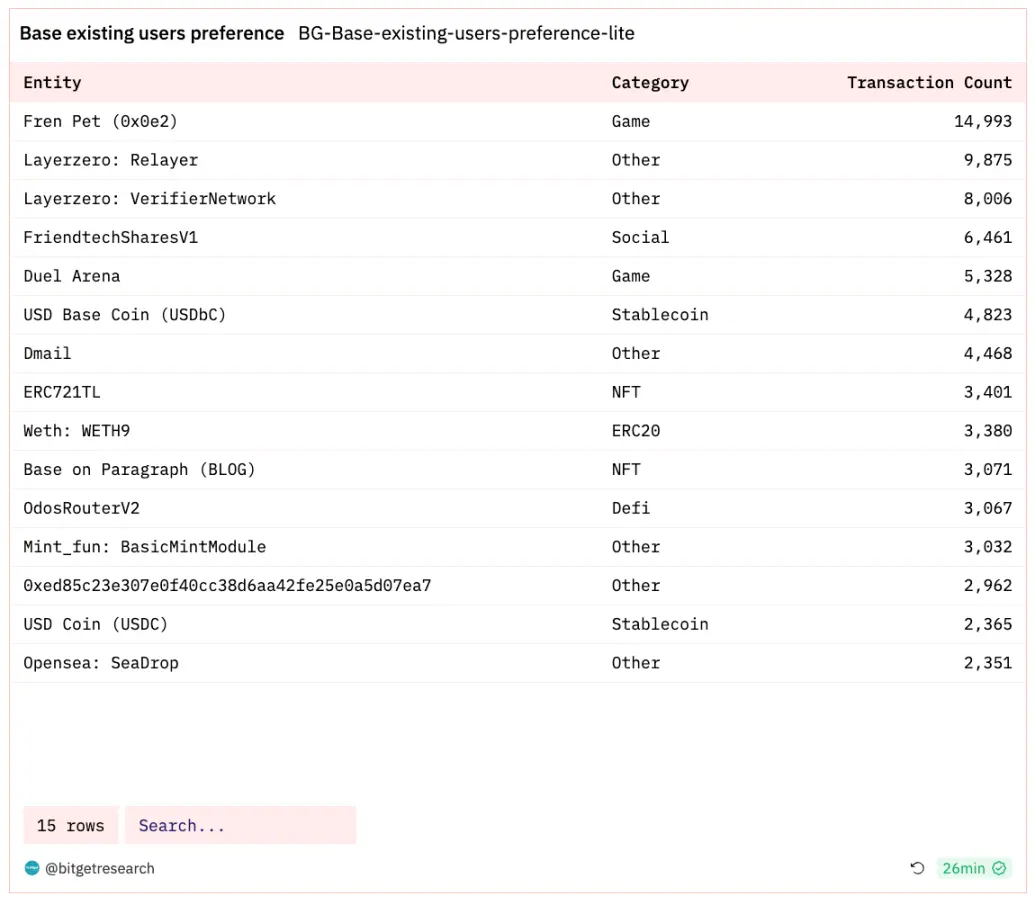Select the Duel Arena entity cell
Screen dimensions: 1035x905
tap(71, 276)
